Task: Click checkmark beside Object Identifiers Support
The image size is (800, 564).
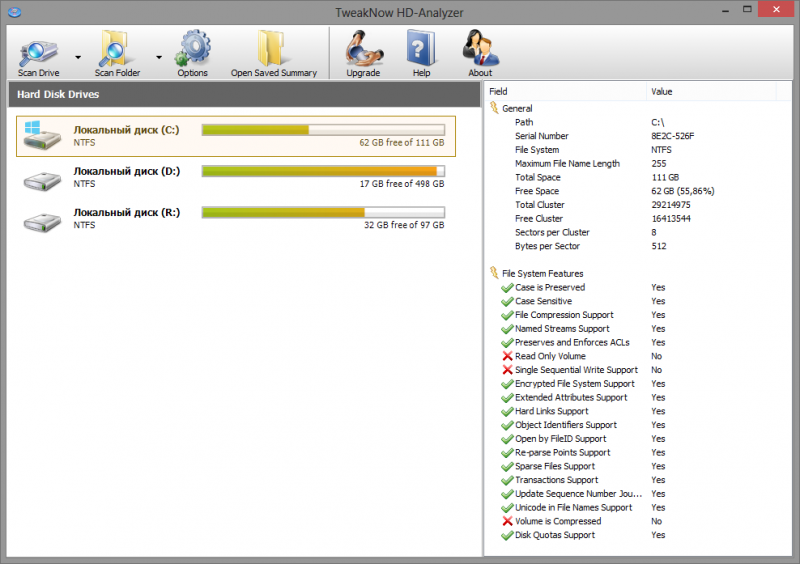Action: tap(507, 425)
